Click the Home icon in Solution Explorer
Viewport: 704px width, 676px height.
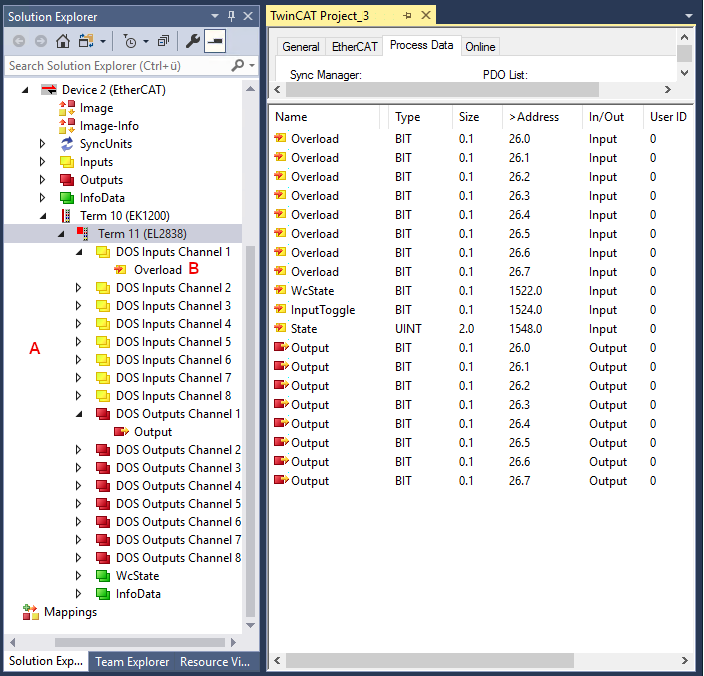[x=63, y=41]
